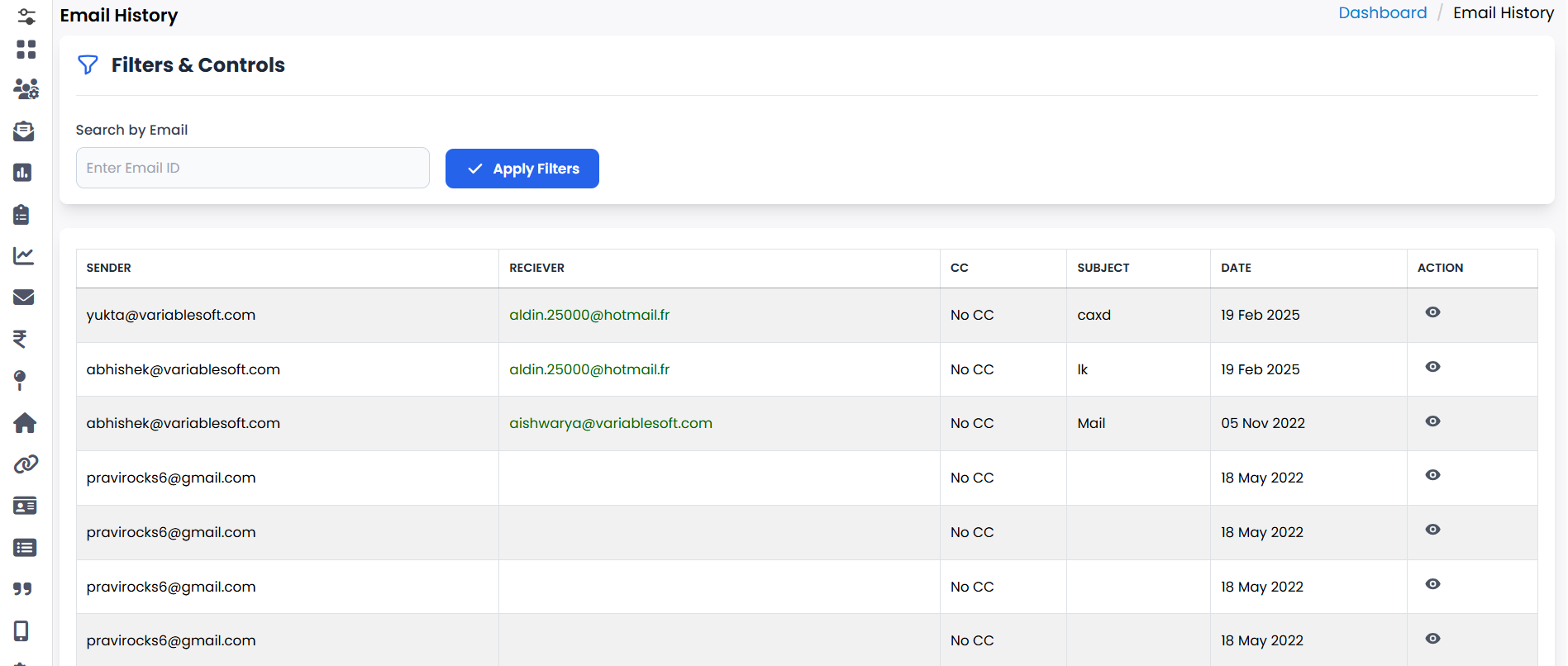Click the Apply Filters button

click(x=522, y=169)
